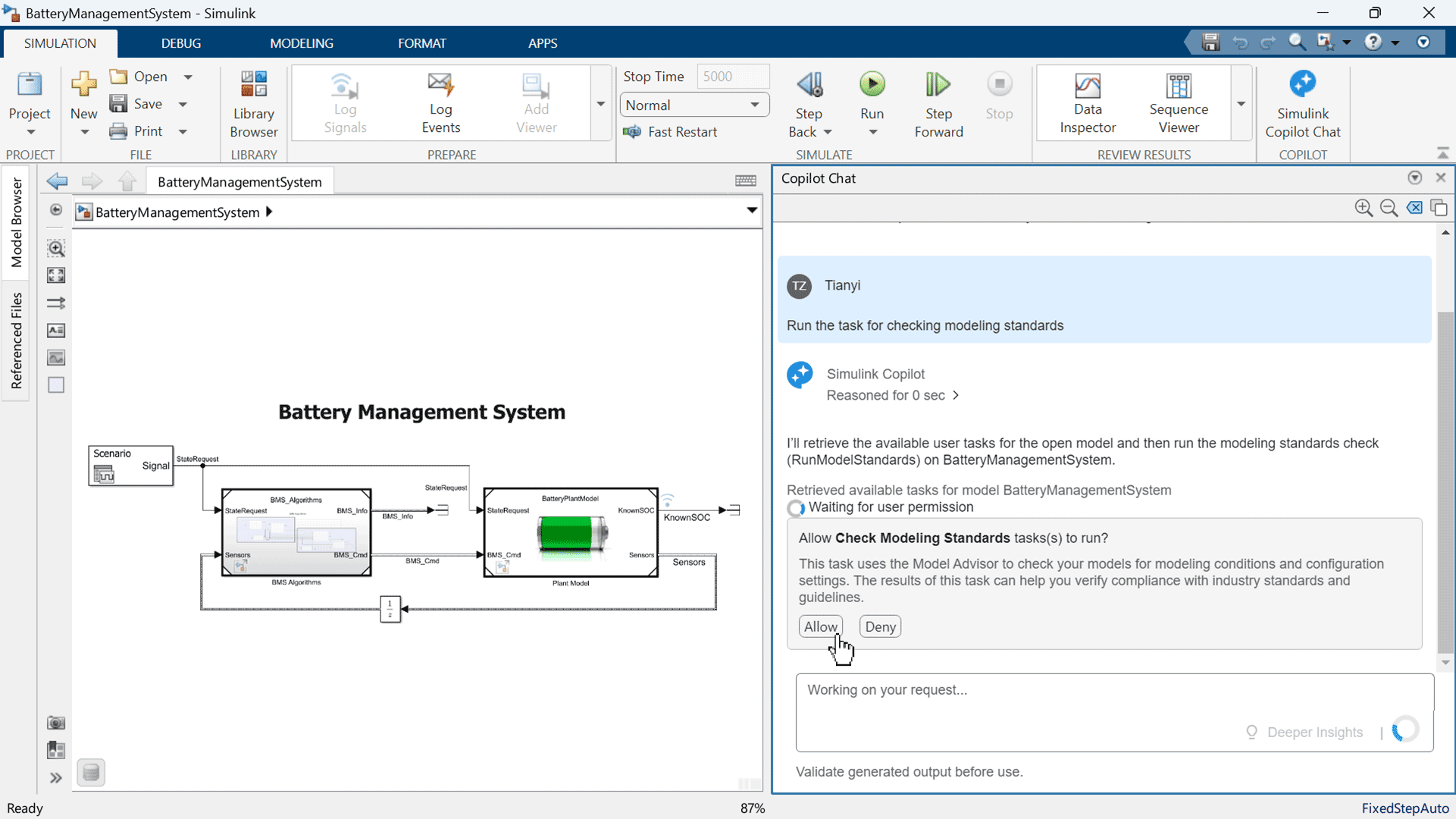Expand the Review Results gallery arrow
The width and height of the screenshot is (1456, 819).
coord(1241,104)
